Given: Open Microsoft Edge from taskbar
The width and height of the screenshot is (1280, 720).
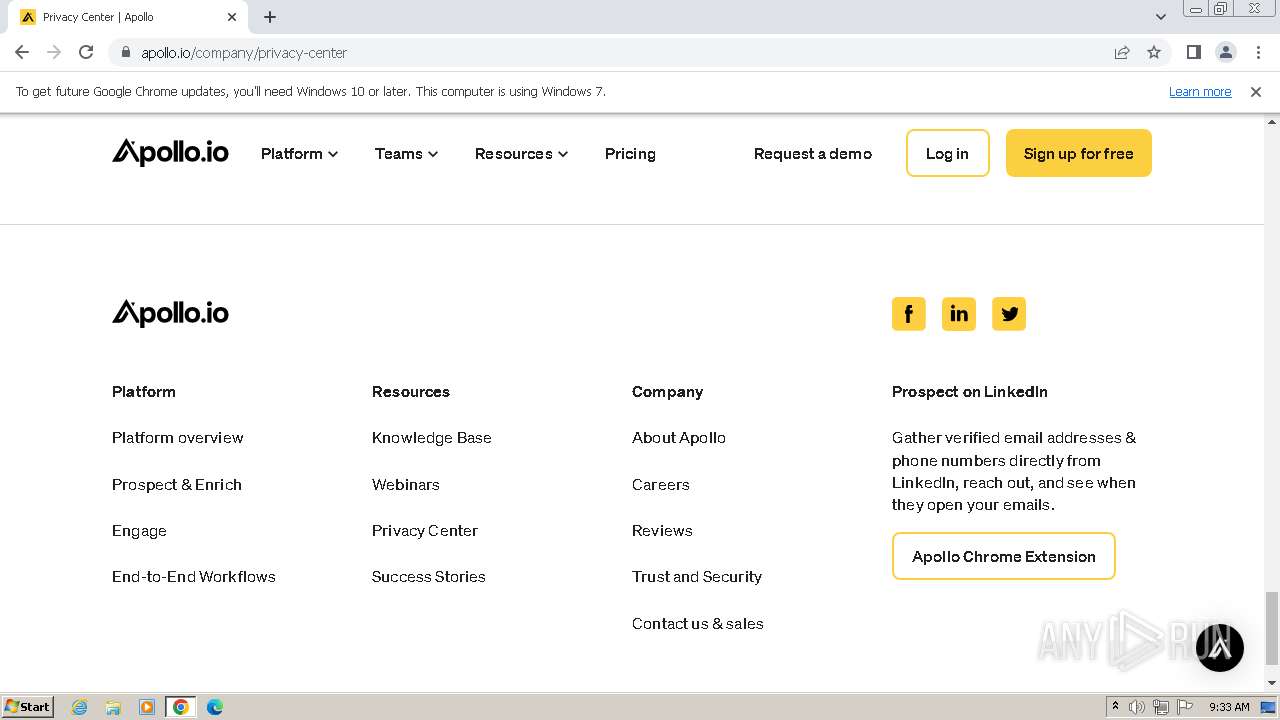Looking at the screenshot, I should (215, 707).
